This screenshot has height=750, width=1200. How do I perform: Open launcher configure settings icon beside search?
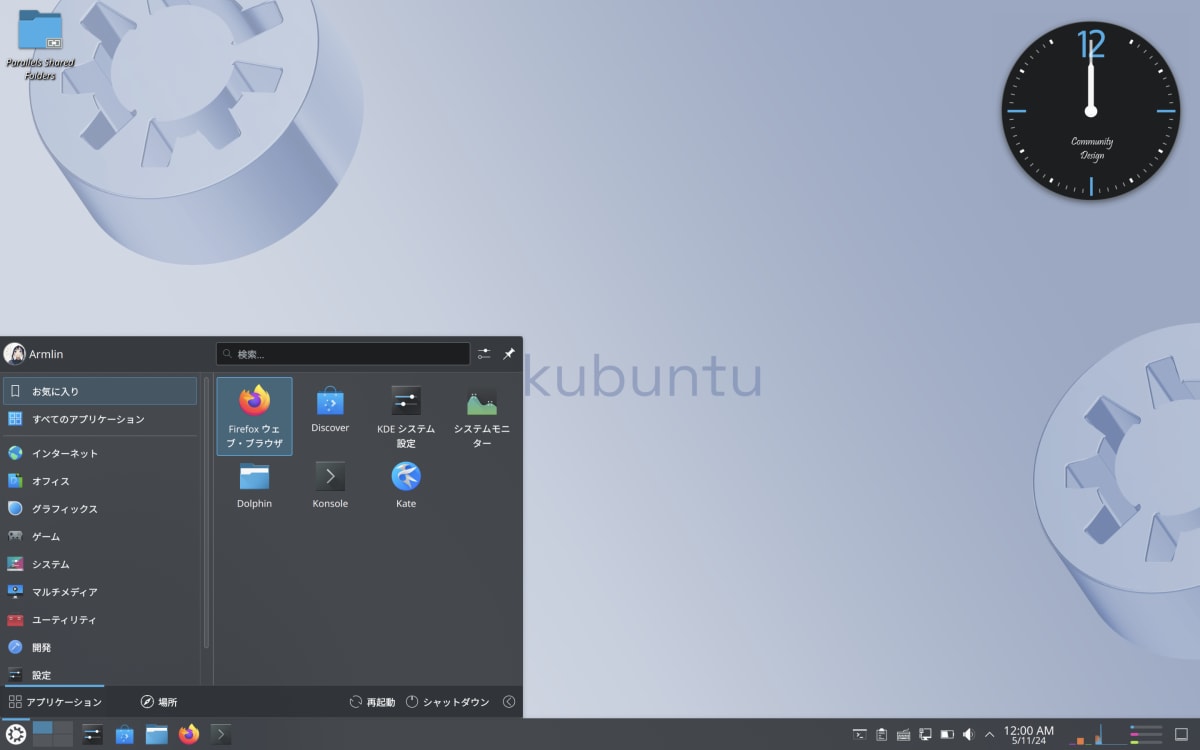click(484, 354)
